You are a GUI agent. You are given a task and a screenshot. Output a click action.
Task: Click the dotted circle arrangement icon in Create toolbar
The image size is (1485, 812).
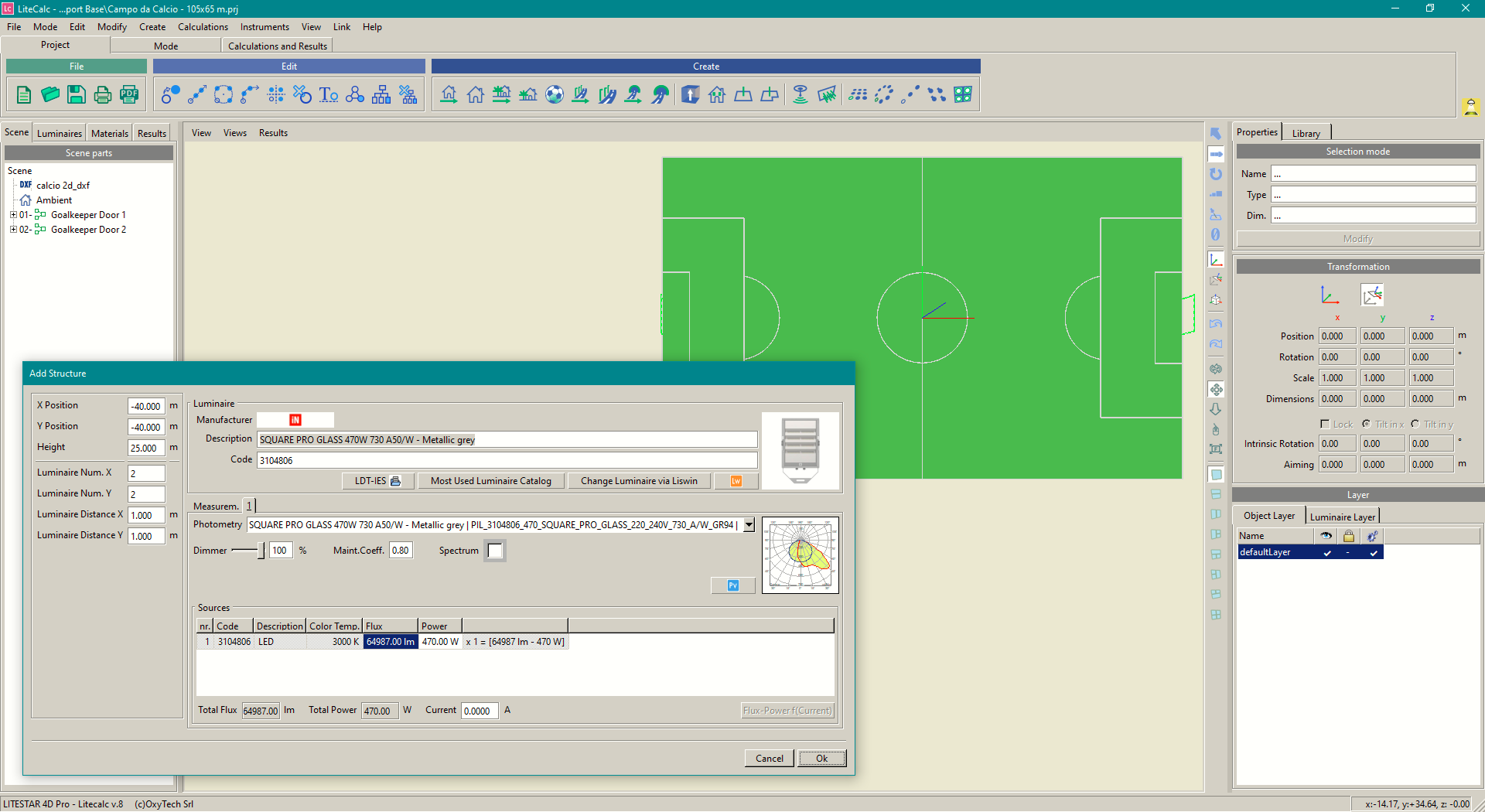pyautogui.click(x=884, y=94)
